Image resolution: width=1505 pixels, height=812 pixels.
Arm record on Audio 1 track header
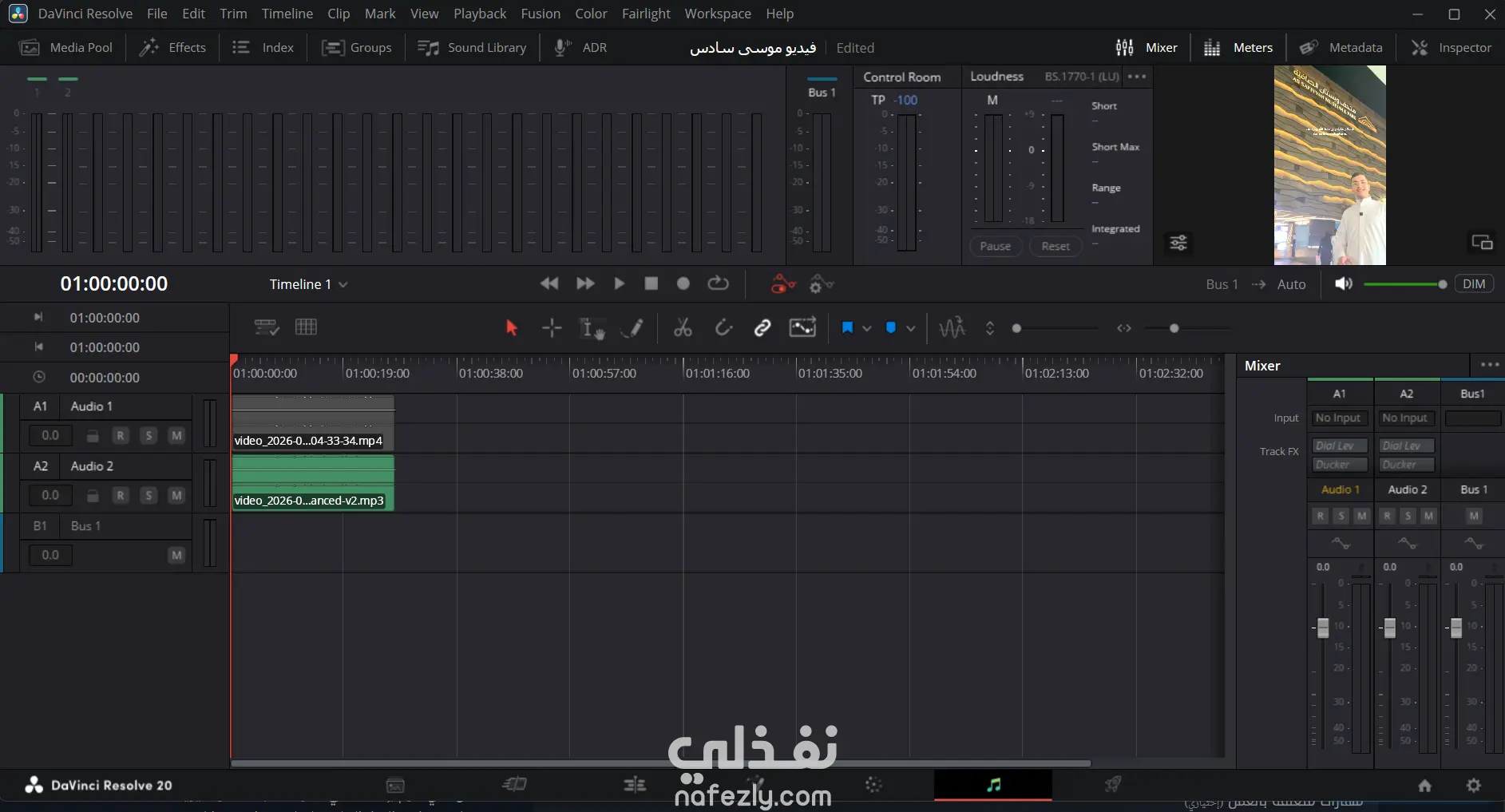(x=121, y=435)
